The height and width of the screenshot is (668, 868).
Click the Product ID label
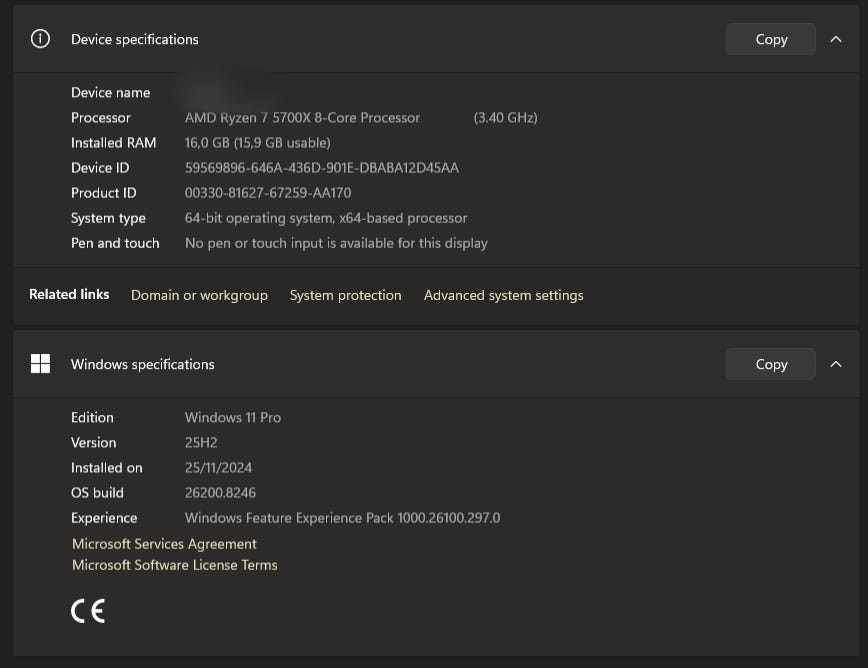104,193
